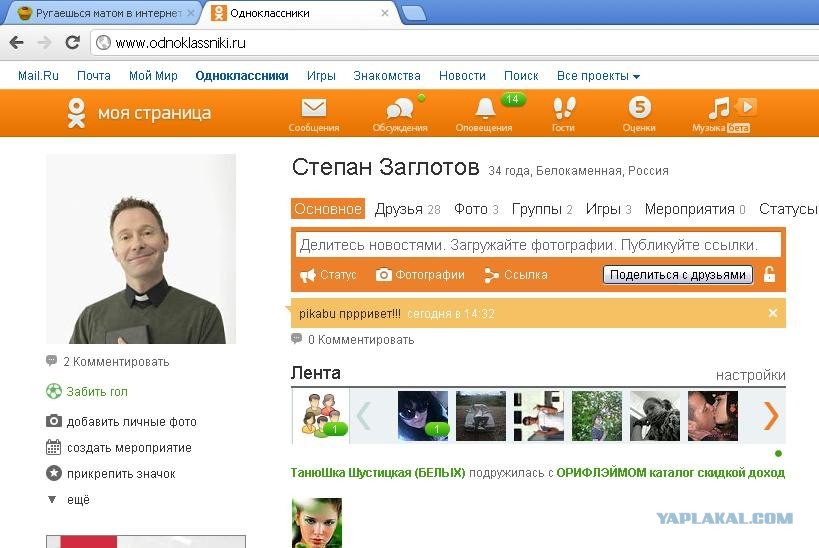Click 0 Комментировать under the status

[x=353, y=340]
